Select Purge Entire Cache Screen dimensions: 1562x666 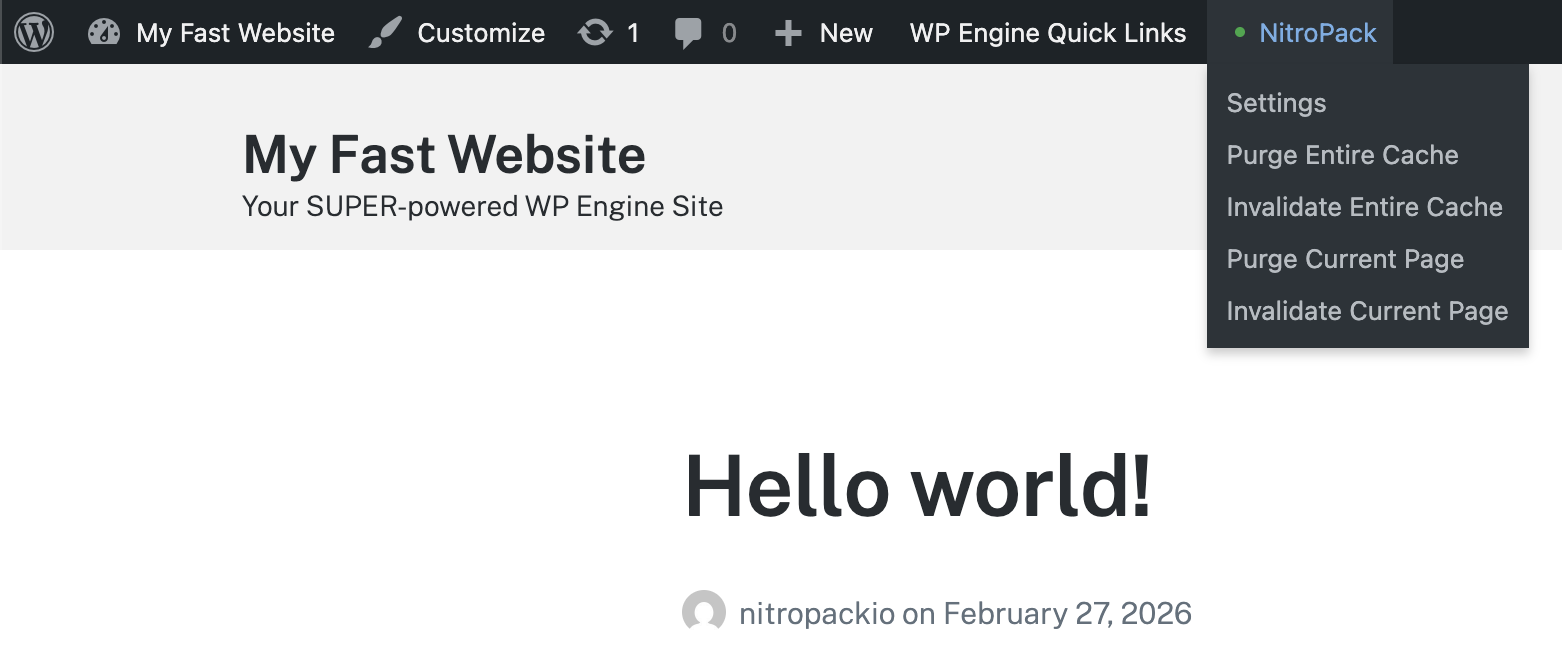1342,155
